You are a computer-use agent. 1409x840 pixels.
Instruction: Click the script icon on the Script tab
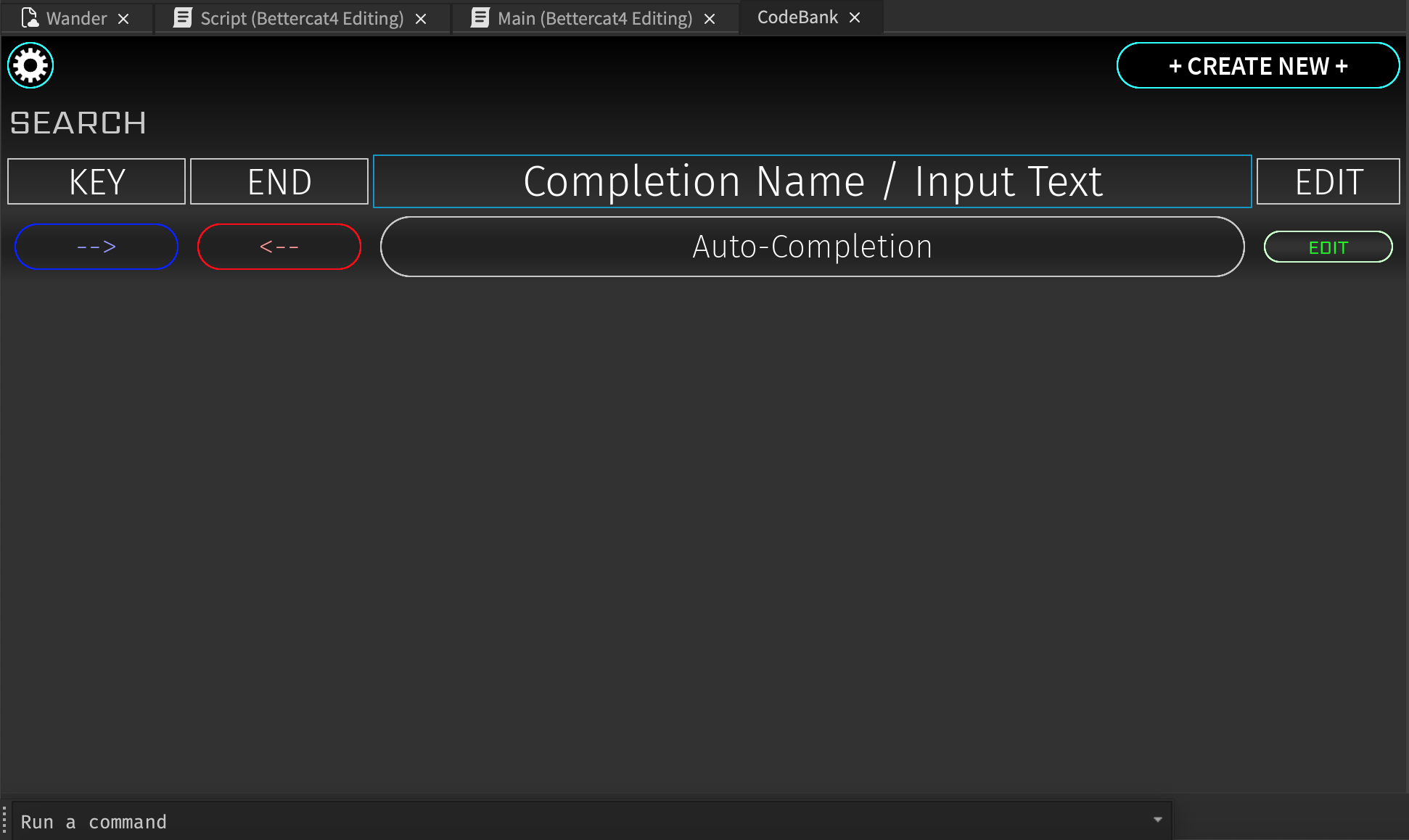pos(183,17)
